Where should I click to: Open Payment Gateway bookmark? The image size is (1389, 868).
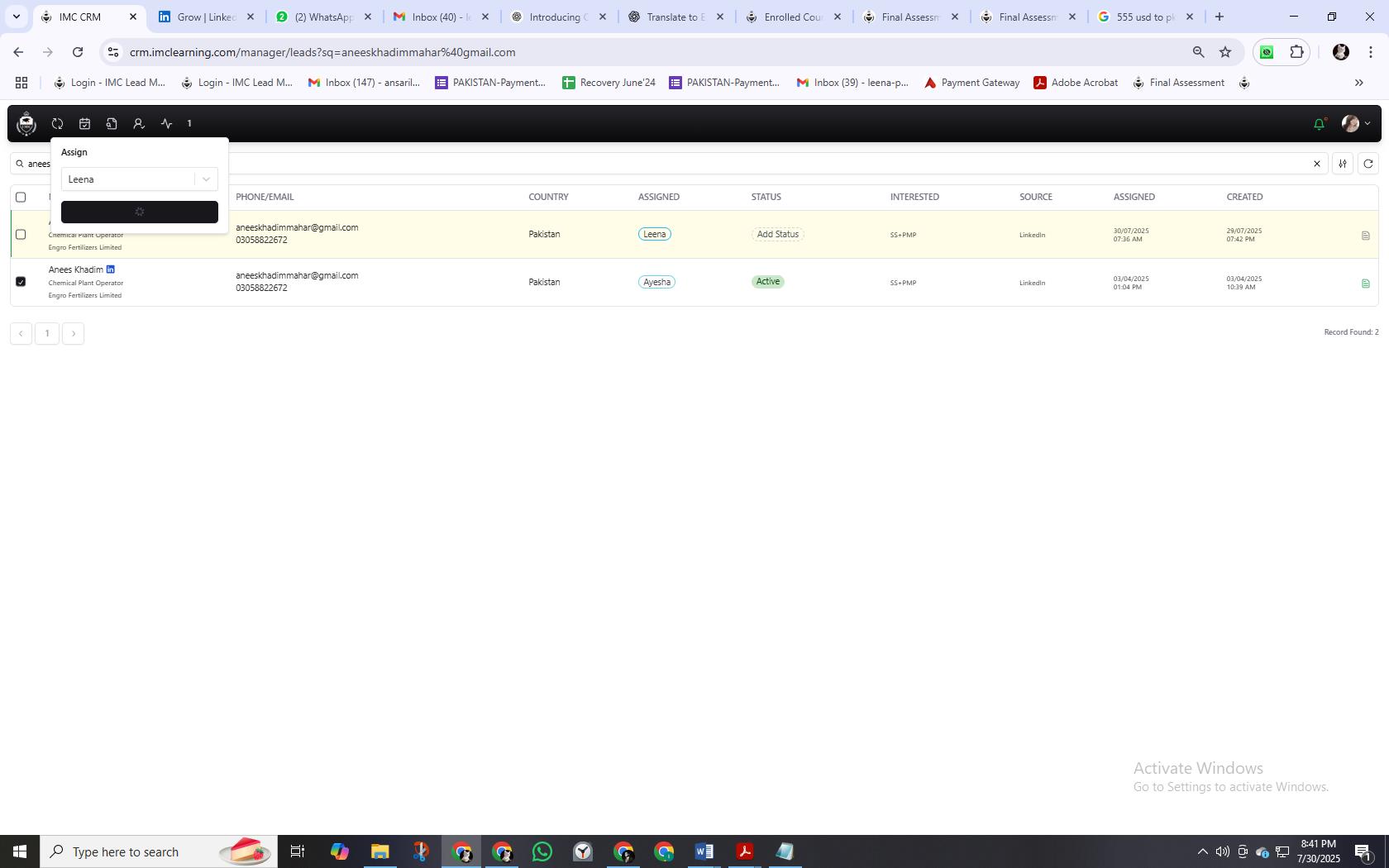coord(971,83)
